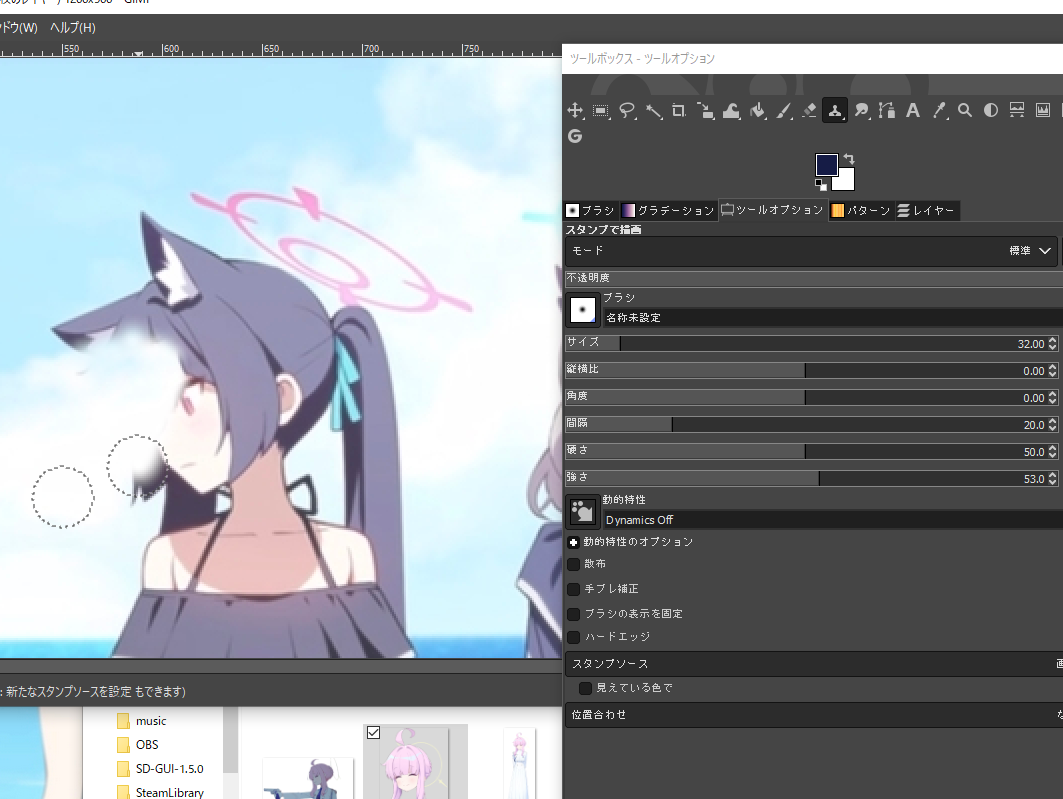Select the Unified Transform tool
This screenshot has width=1063, height=799.
coord(705,110)
